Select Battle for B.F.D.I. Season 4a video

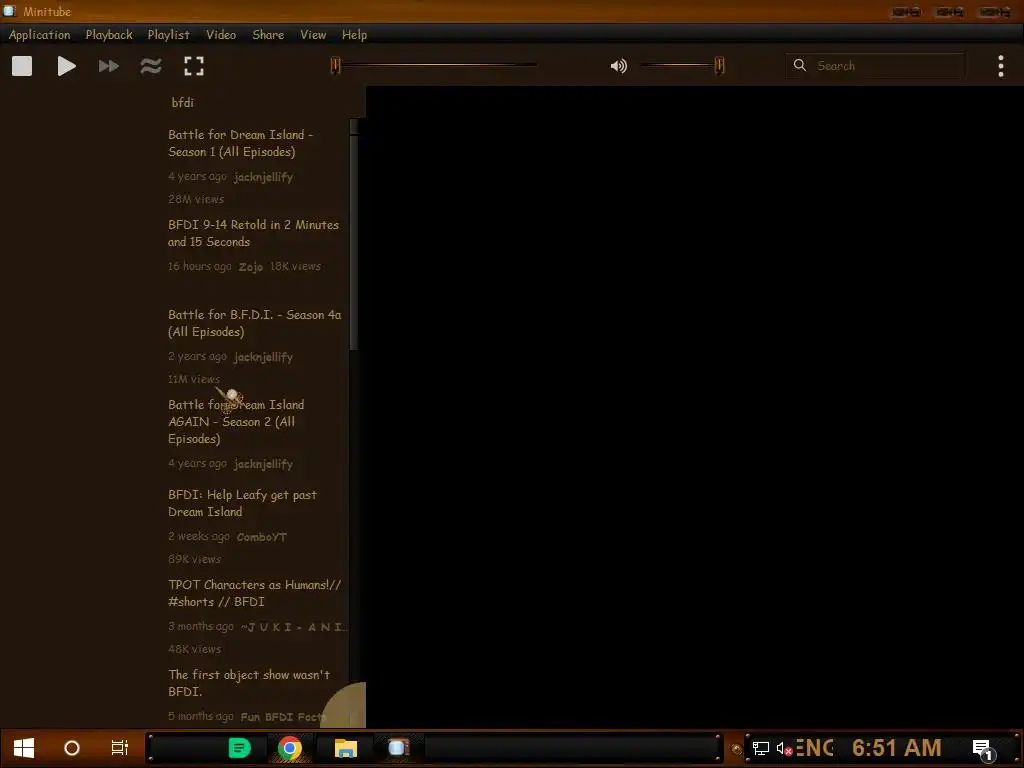point(255,323)
